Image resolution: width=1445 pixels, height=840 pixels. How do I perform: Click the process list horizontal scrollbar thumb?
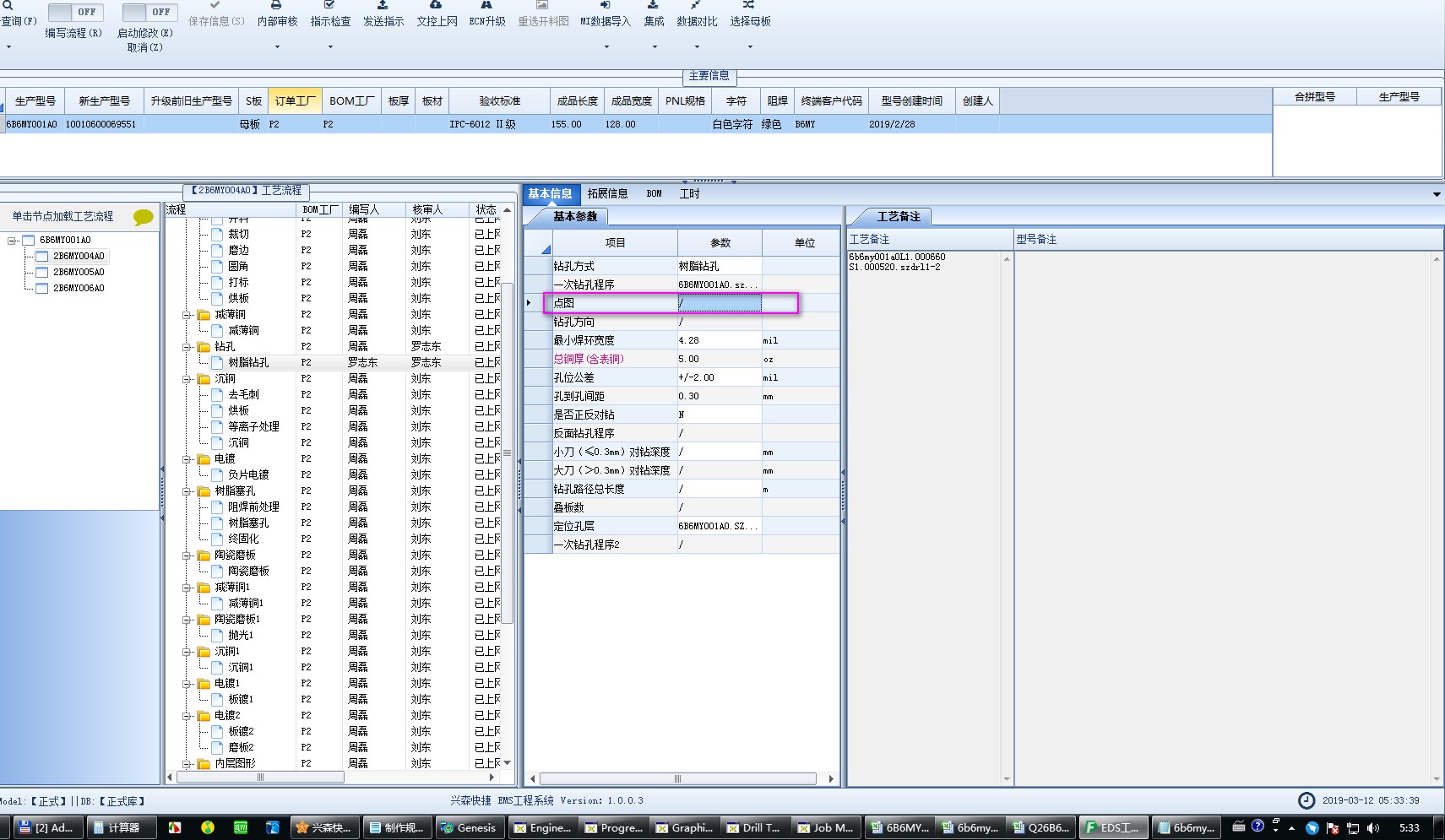click(x=260, y=777)
